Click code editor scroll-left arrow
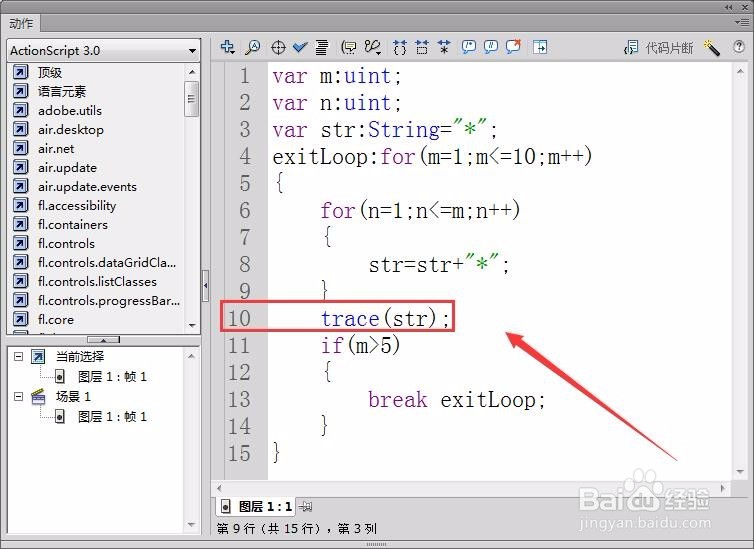The image size is (754, 549). coord(219,488)
